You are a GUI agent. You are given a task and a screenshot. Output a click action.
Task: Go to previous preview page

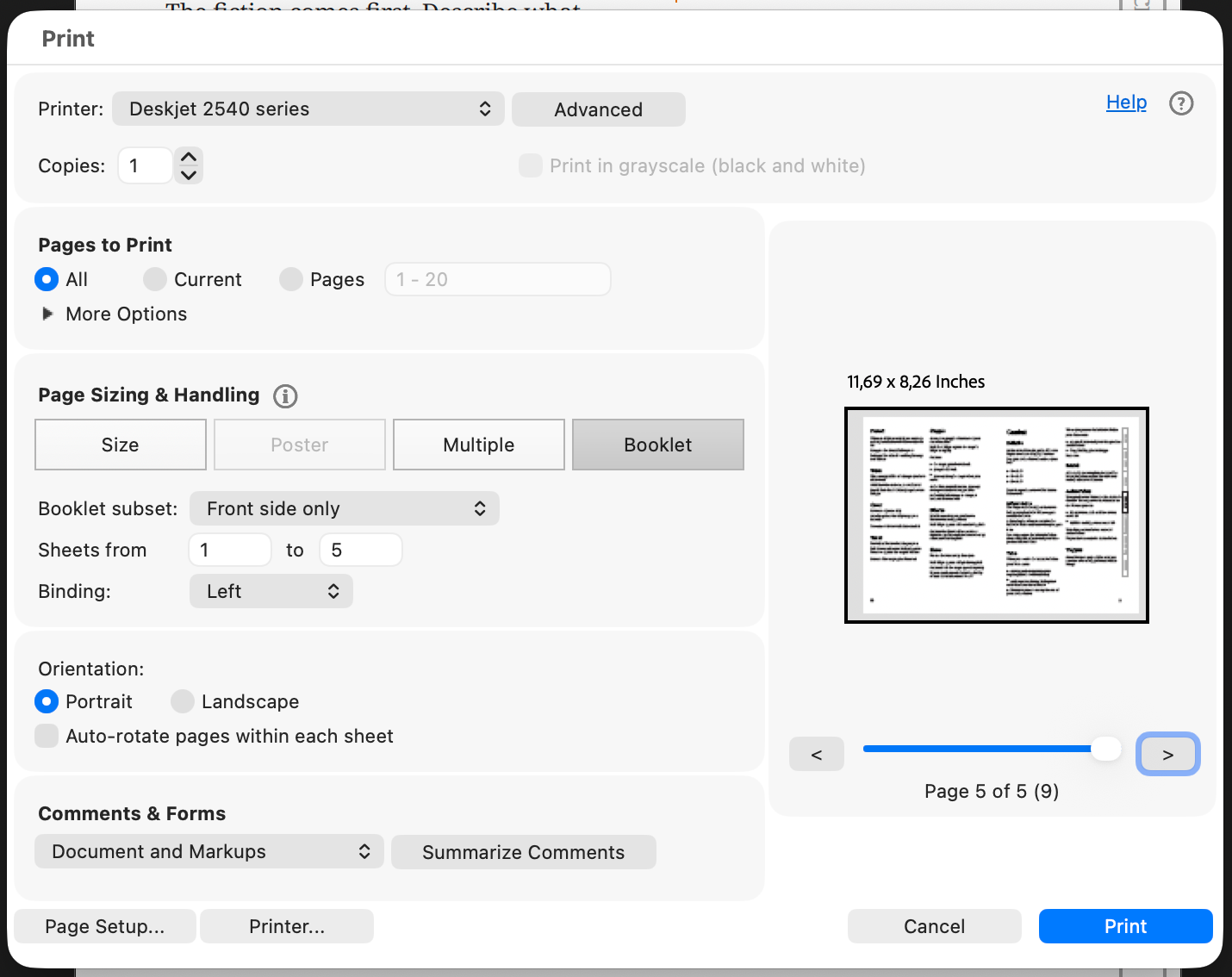[x=817, y=755]
